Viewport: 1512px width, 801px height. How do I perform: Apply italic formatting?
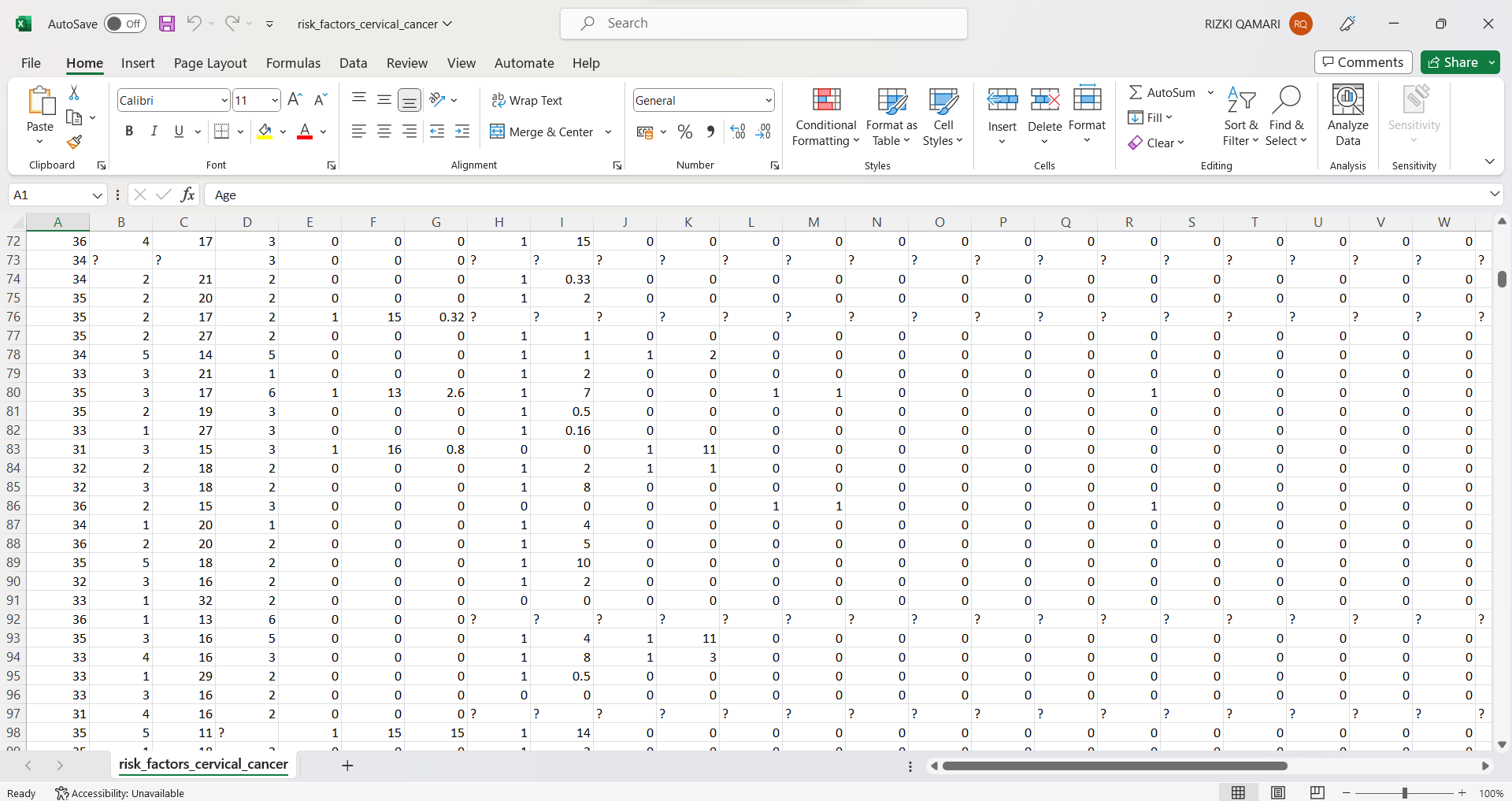click(154, 131)
